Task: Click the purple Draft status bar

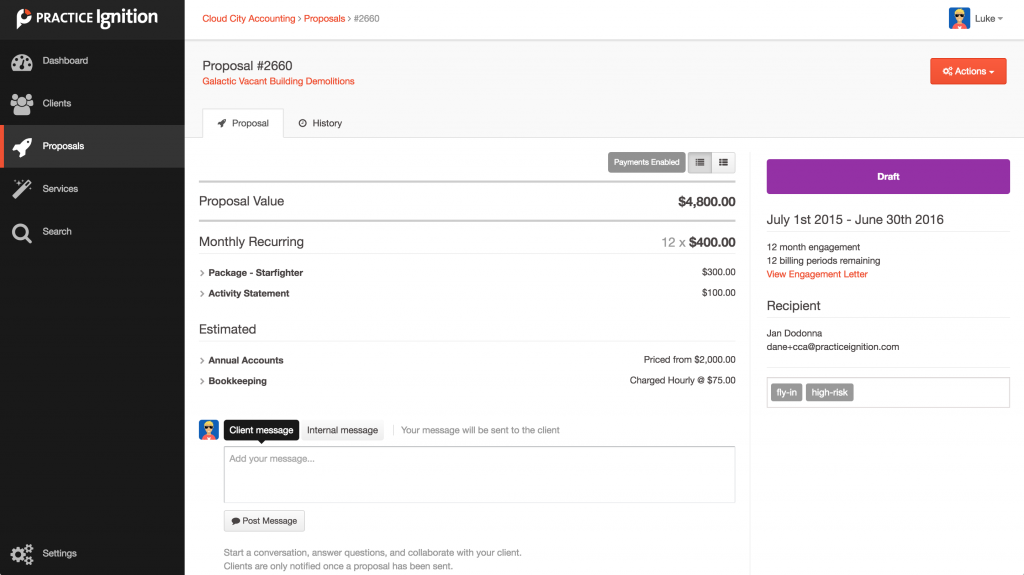Action: (x=888, y=176)
